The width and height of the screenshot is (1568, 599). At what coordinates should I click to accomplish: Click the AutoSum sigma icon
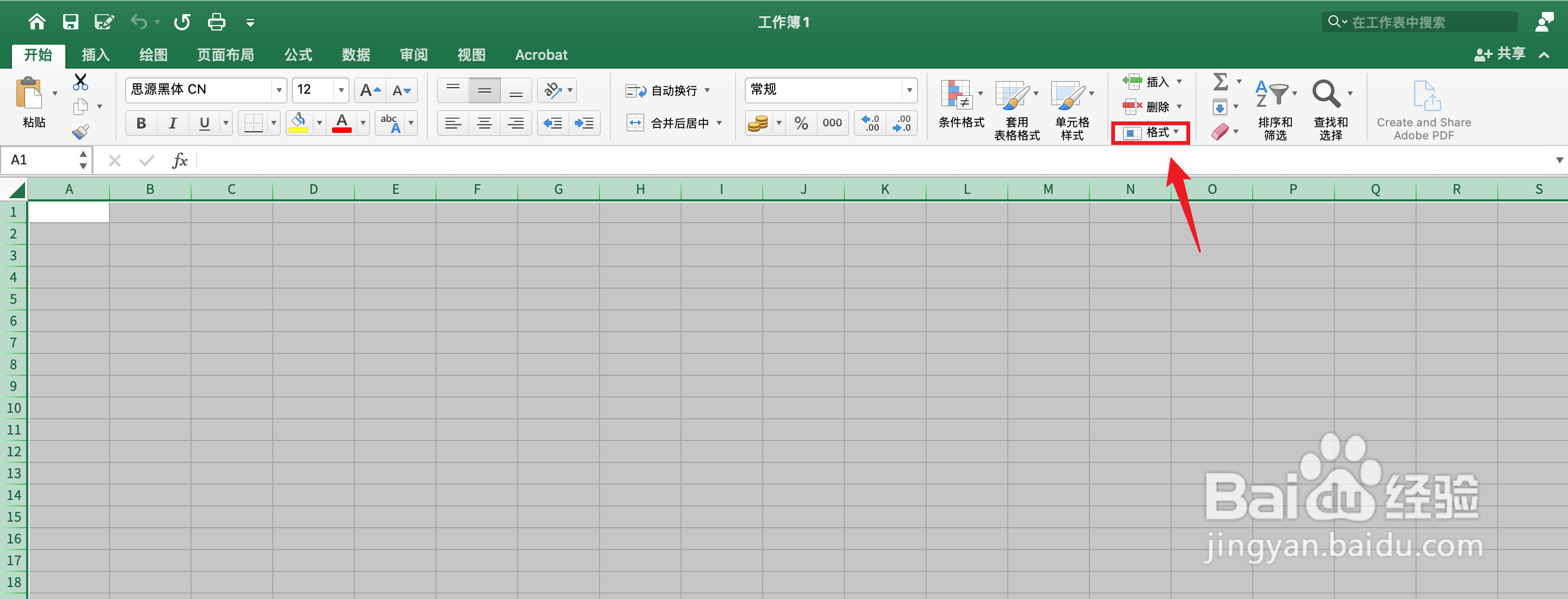click(x=1220, y=82)
